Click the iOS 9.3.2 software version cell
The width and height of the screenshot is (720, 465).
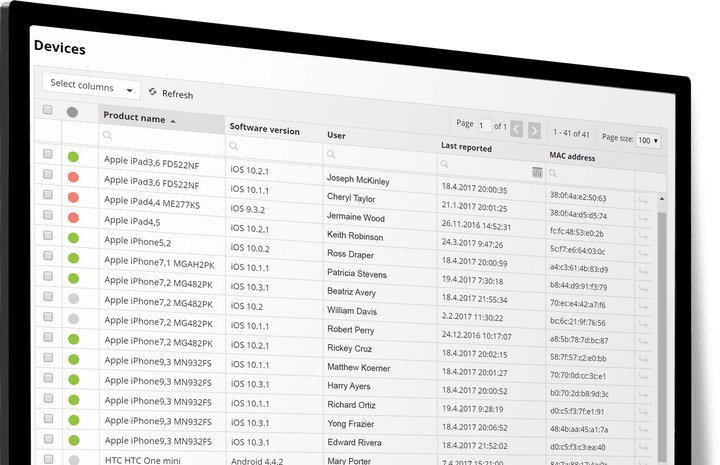pos(248,209)
